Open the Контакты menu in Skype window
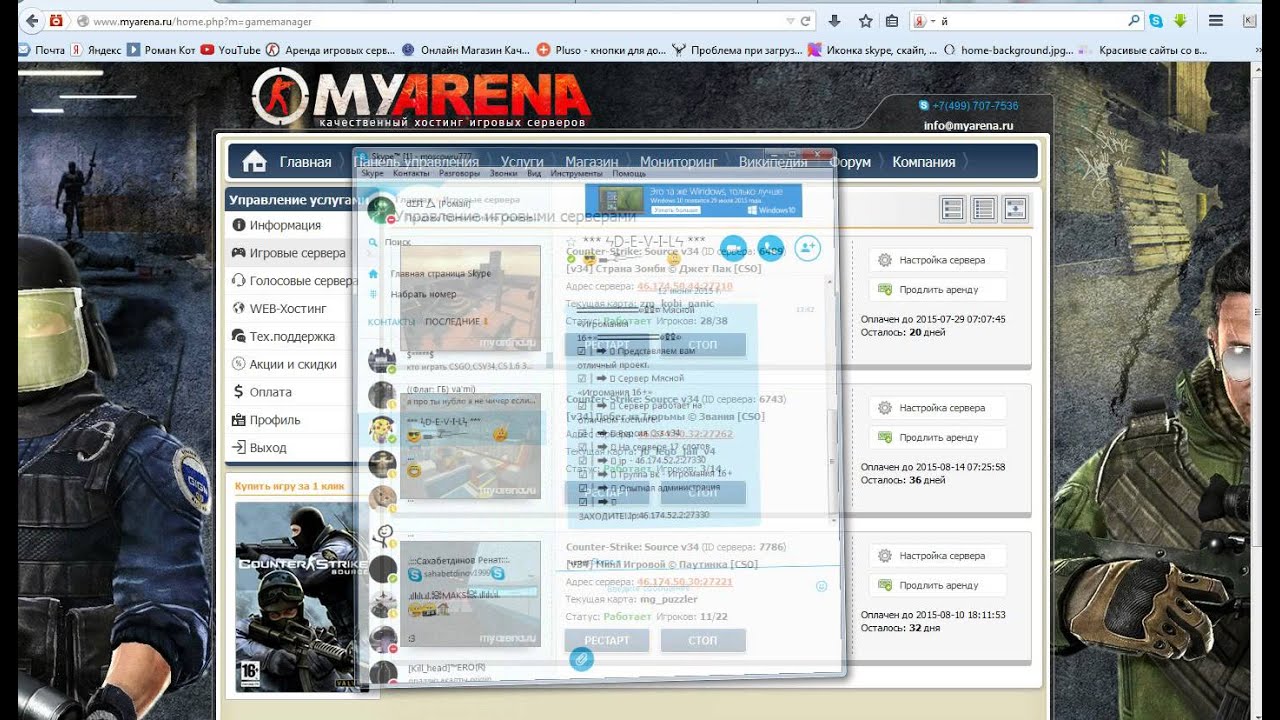This screenshot has height=720, width=1280. (411, 173)
